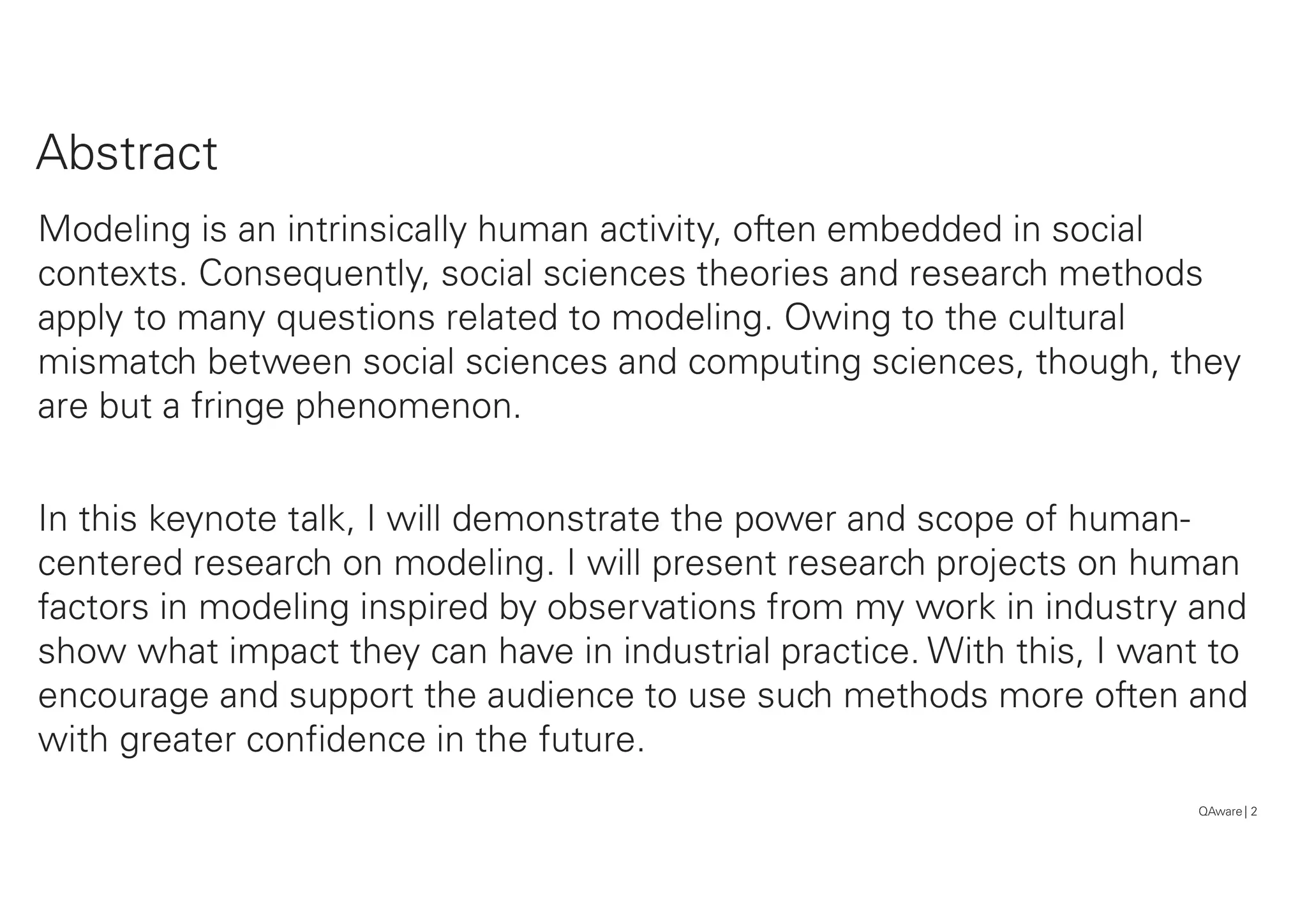This screenshot has width=1307, height=924.
Task: Click the word 'mismatch' in the first paragraph
Action: click(117, 362)
